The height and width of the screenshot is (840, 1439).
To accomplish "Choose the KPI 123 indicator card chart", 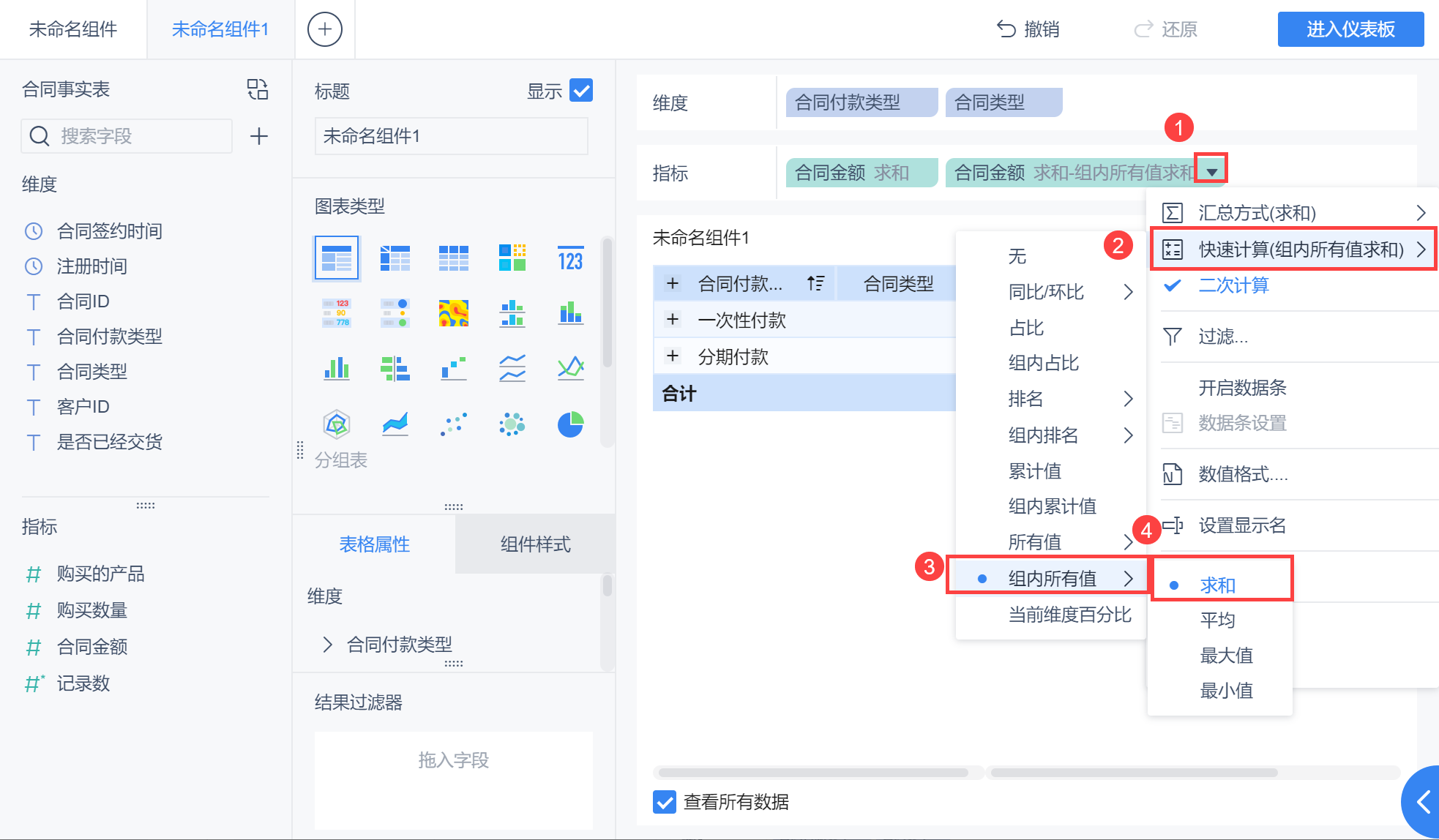I will point(570,258).
